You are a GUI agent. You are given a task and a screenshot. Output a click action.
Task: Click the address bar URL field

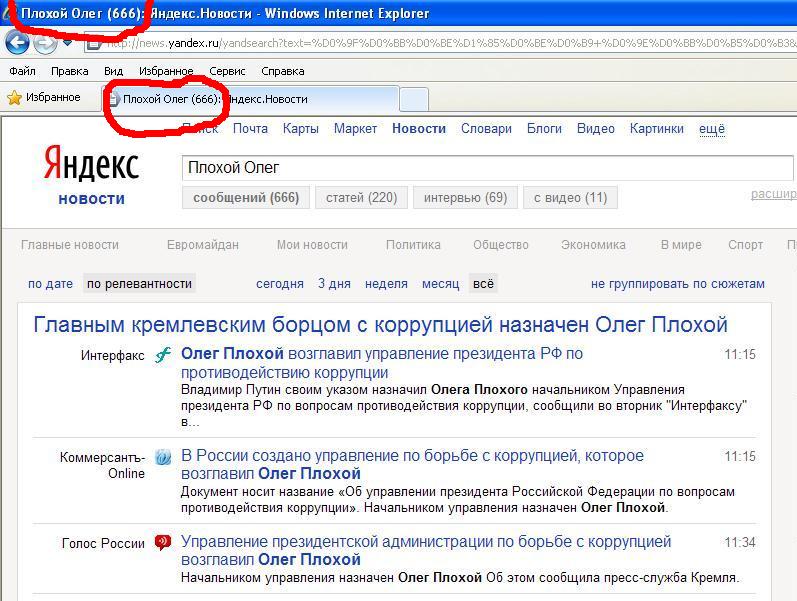pyautogui.click(x=440, y=43)
